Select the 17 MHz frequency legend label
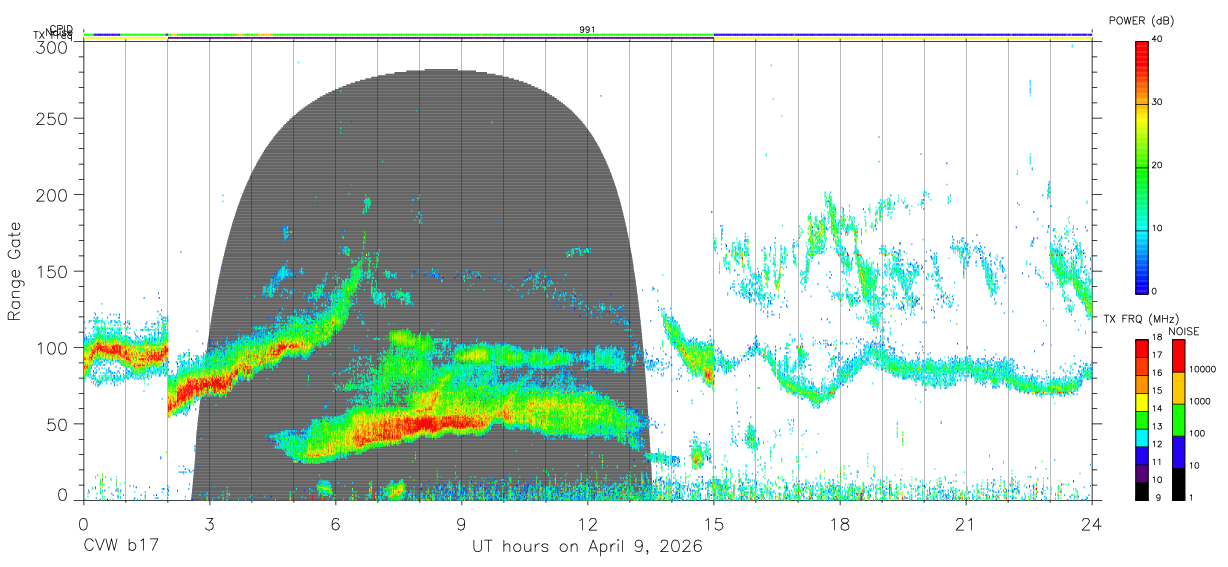Viewport: 1228px width, 567px height. pyautogui.click(x=1157, y=355)
